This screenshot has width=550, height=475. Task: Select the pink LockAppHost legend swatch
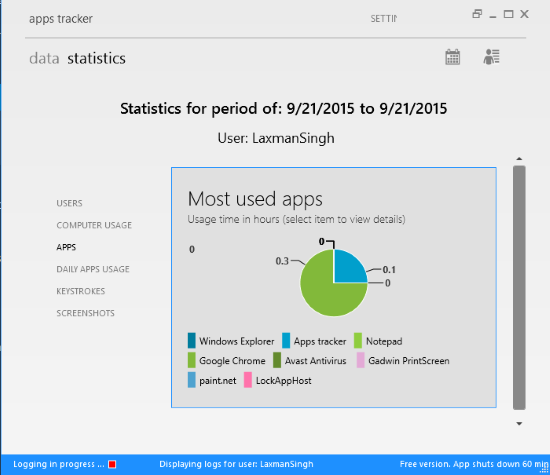pos(248,380)
